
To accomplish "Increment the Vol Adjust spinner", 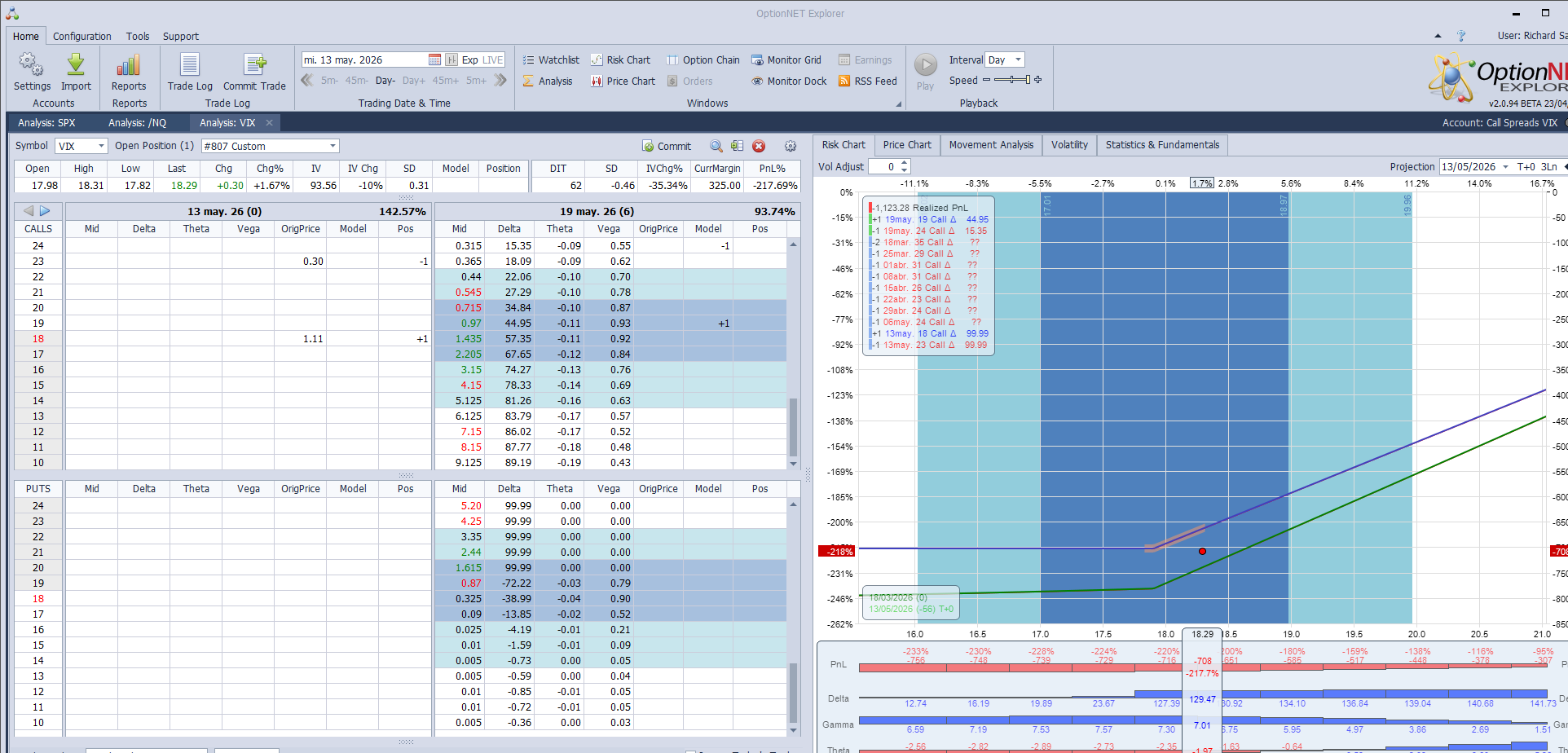I will pos(904,163).
